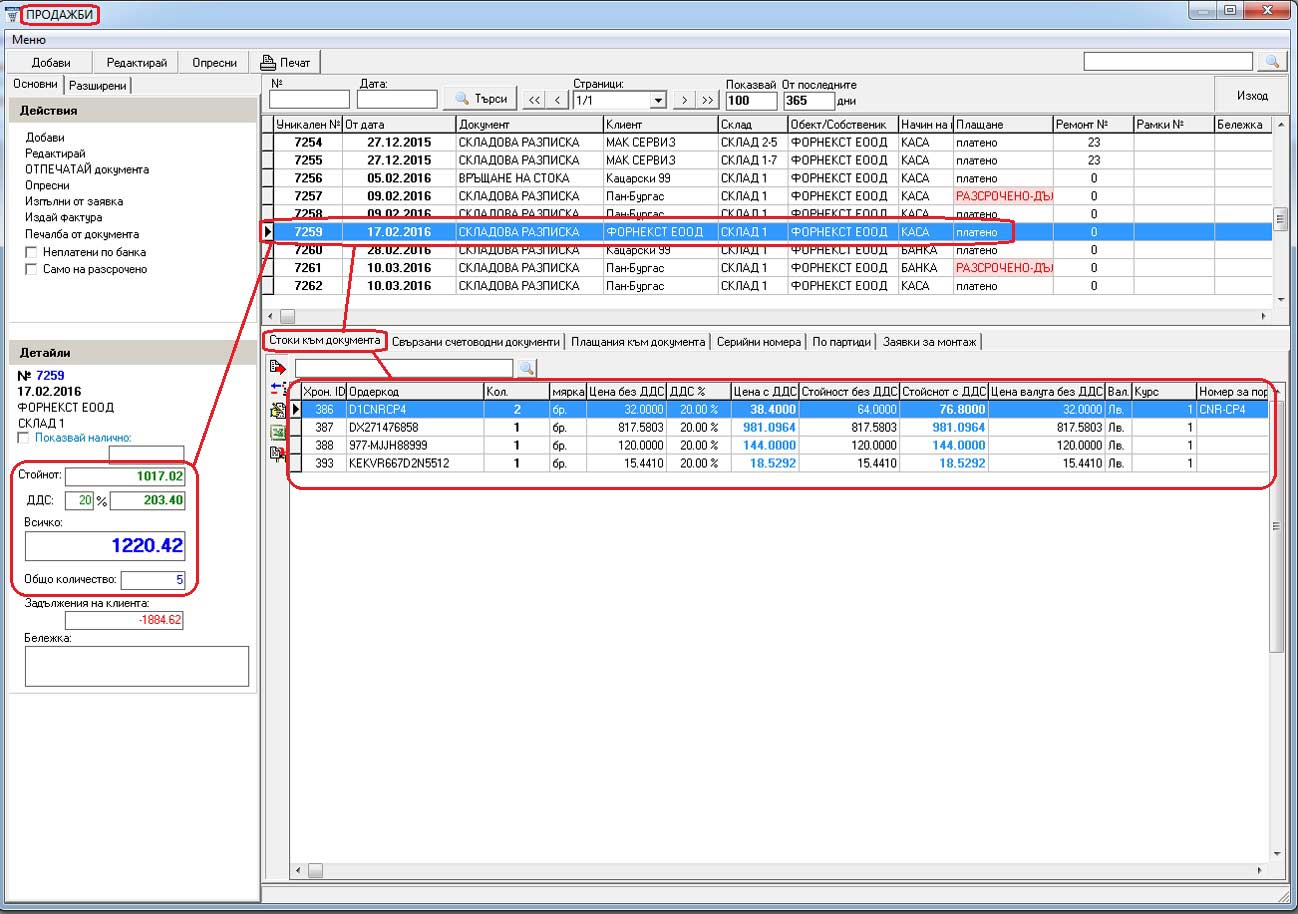The image size is (1298, 914).
Task: Click the magnifier icon next to goods filter field
Action: pyautogui.click(x=526, y=368)
